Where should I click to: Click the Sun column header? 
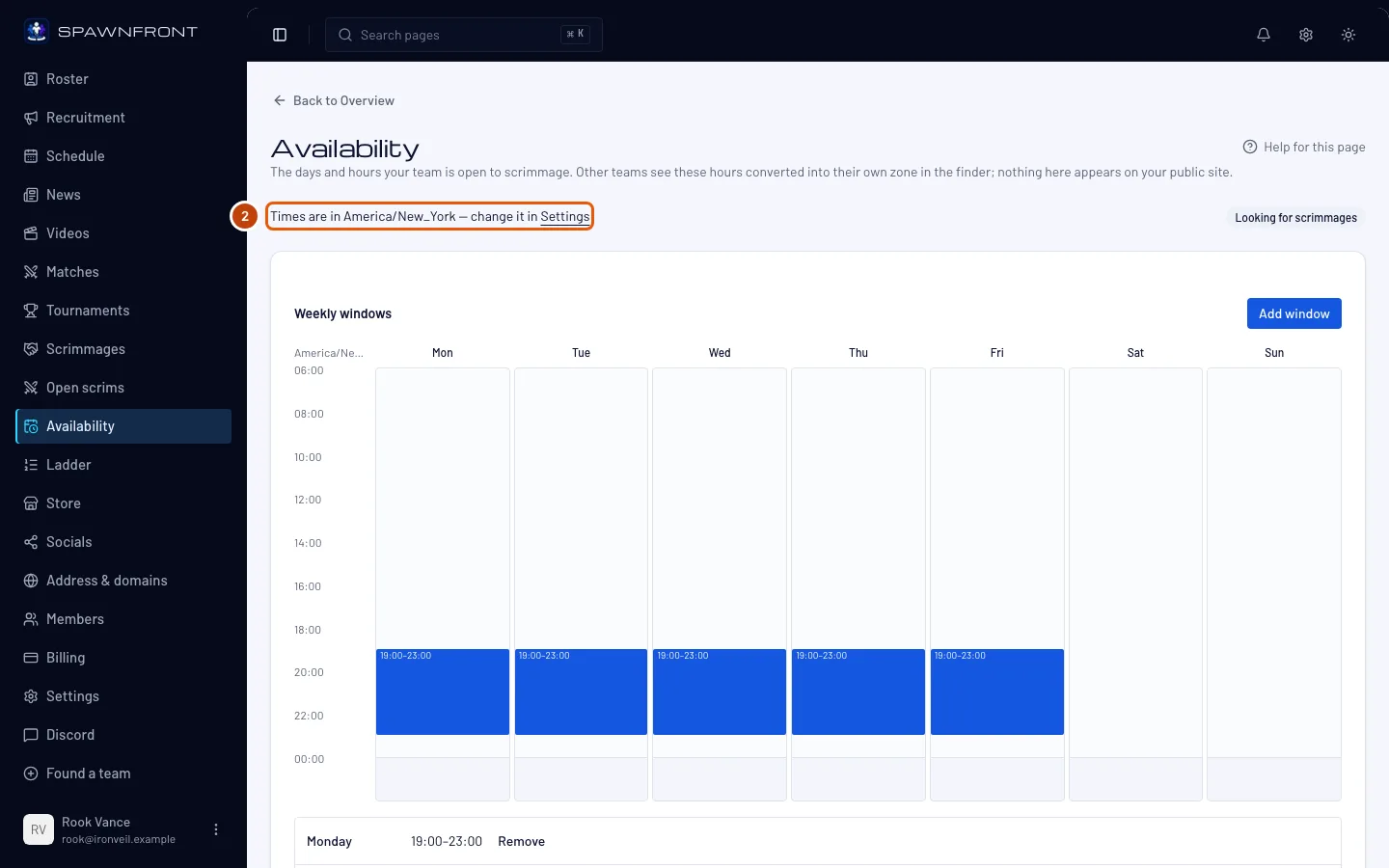point(1274,353)
